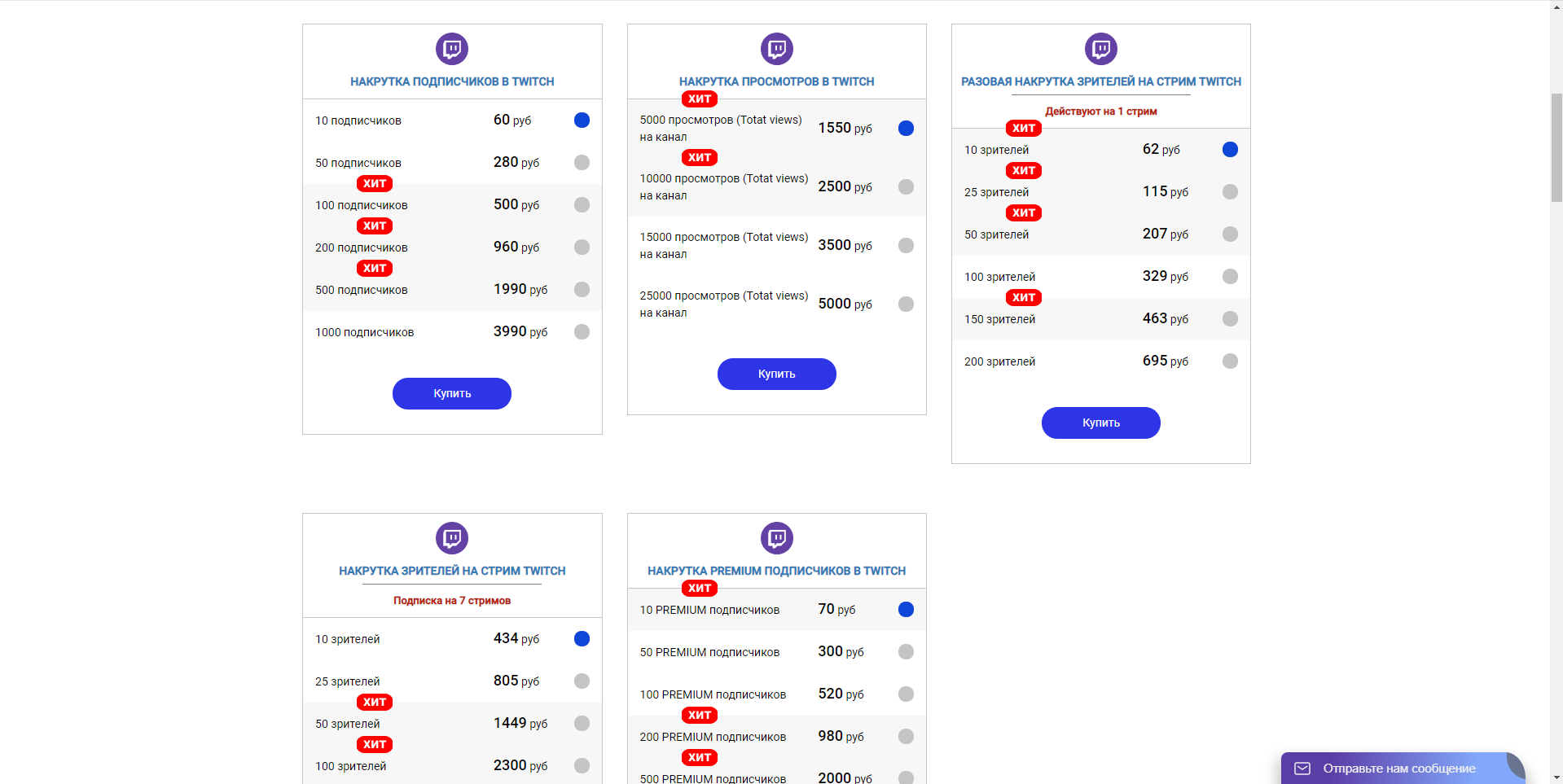This screenshot has width=1563, height=784.
Task: Click the heading Накрутка просмотров в Twitch
Action: tap(777, 82)
